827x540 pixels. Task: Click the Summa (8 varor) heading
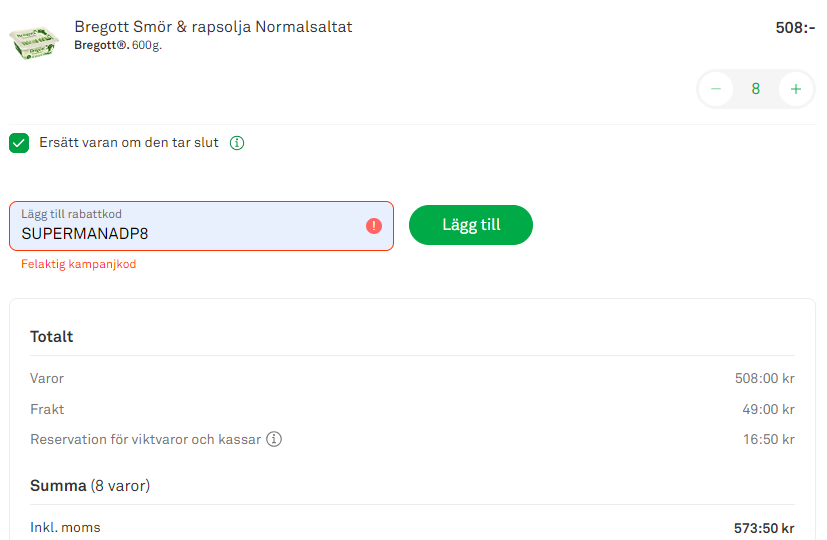click(90, 486)
